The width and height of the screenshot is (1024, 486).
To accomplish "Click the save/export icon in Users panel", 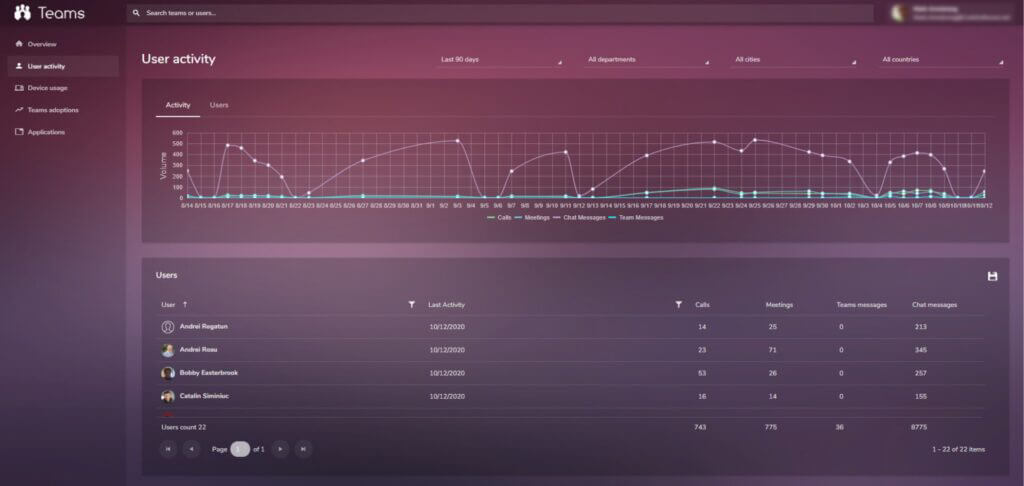I will [992, 276].
